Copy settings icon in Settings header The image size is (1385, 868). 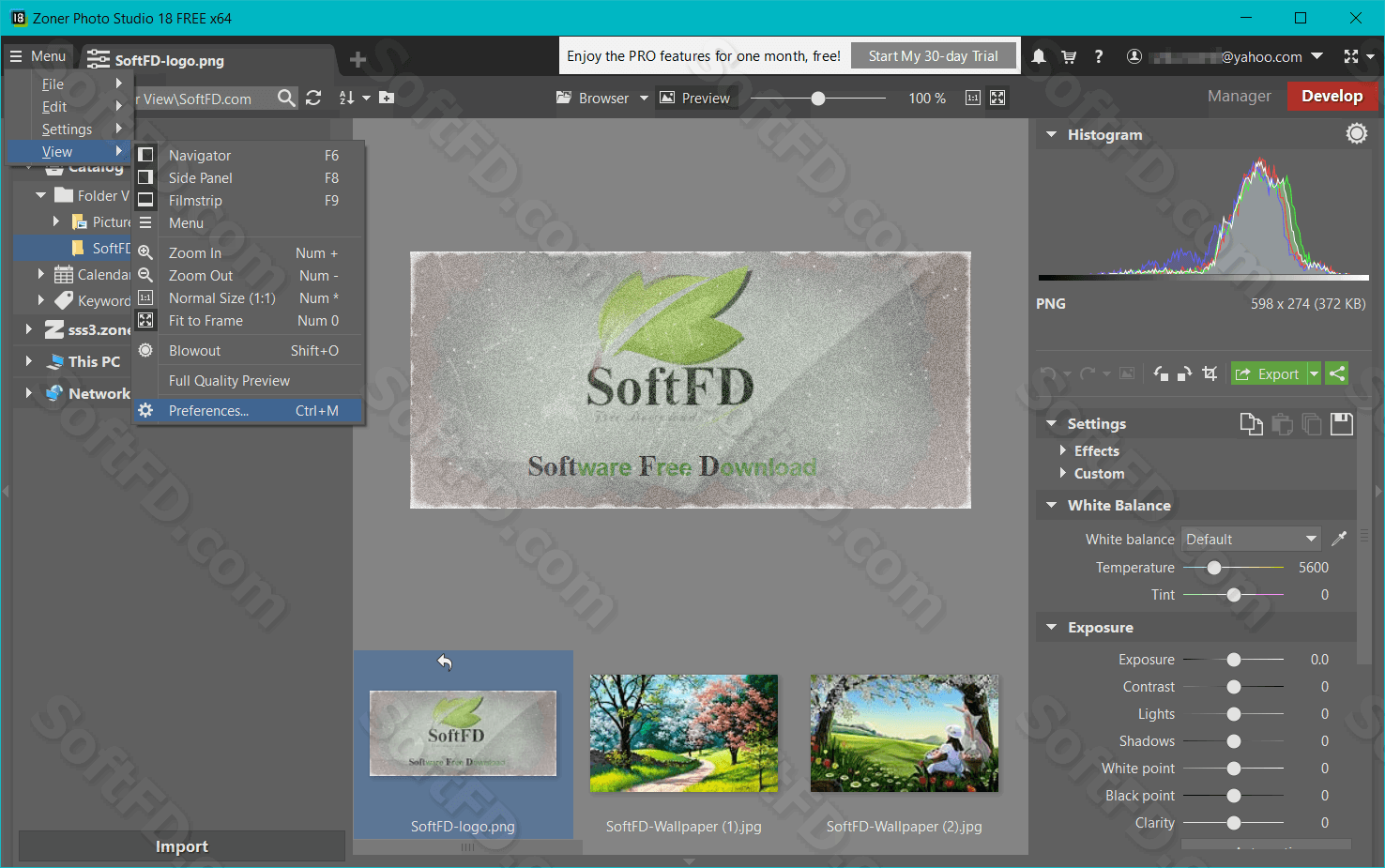pos(1251,424)
